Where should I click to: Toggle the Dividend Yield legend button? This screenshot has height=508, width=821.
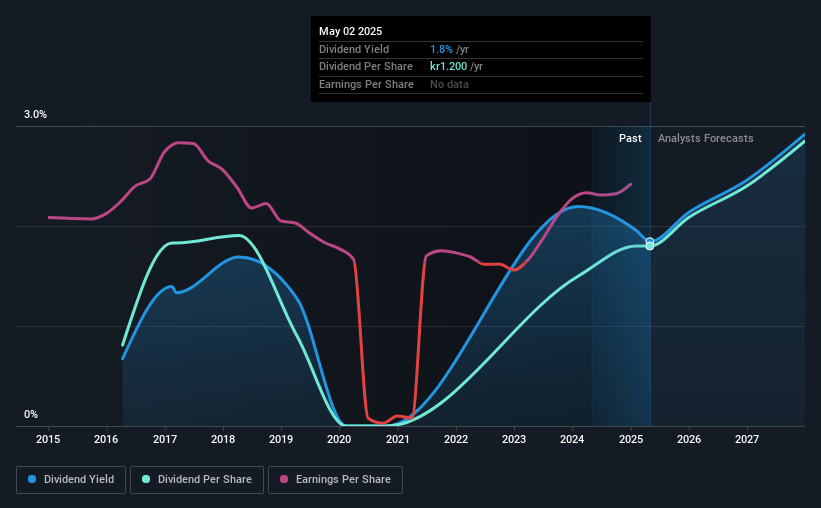click(71, 480)
